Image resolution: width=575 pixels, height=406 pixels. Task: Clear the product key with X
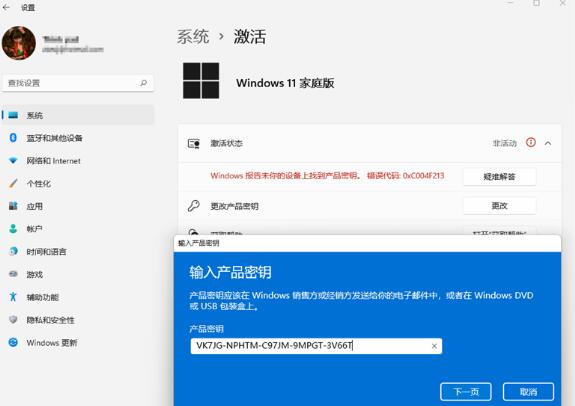pyautogui.click(x=434, y=346)
